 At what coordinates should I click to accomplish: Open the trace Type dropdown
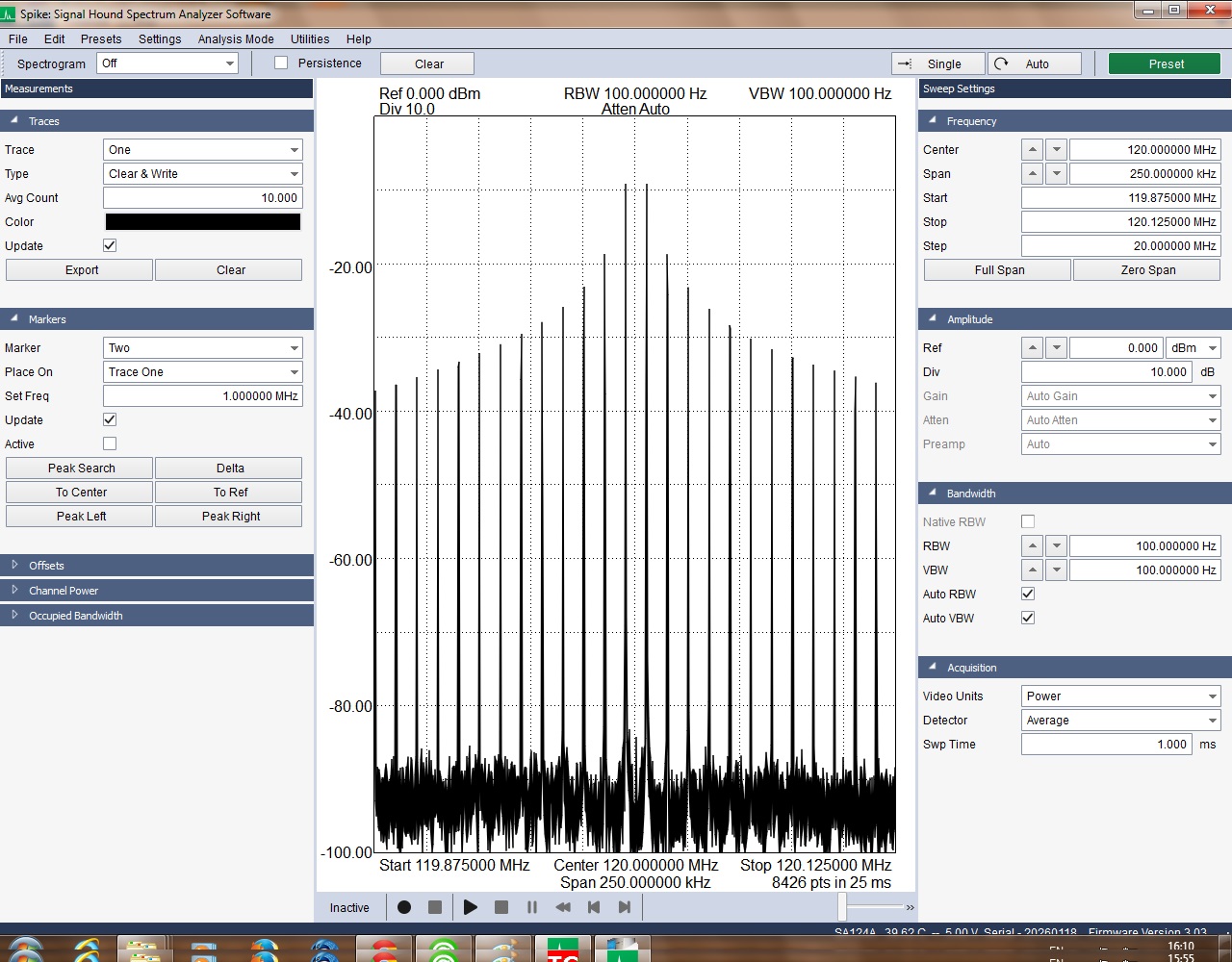203,174
